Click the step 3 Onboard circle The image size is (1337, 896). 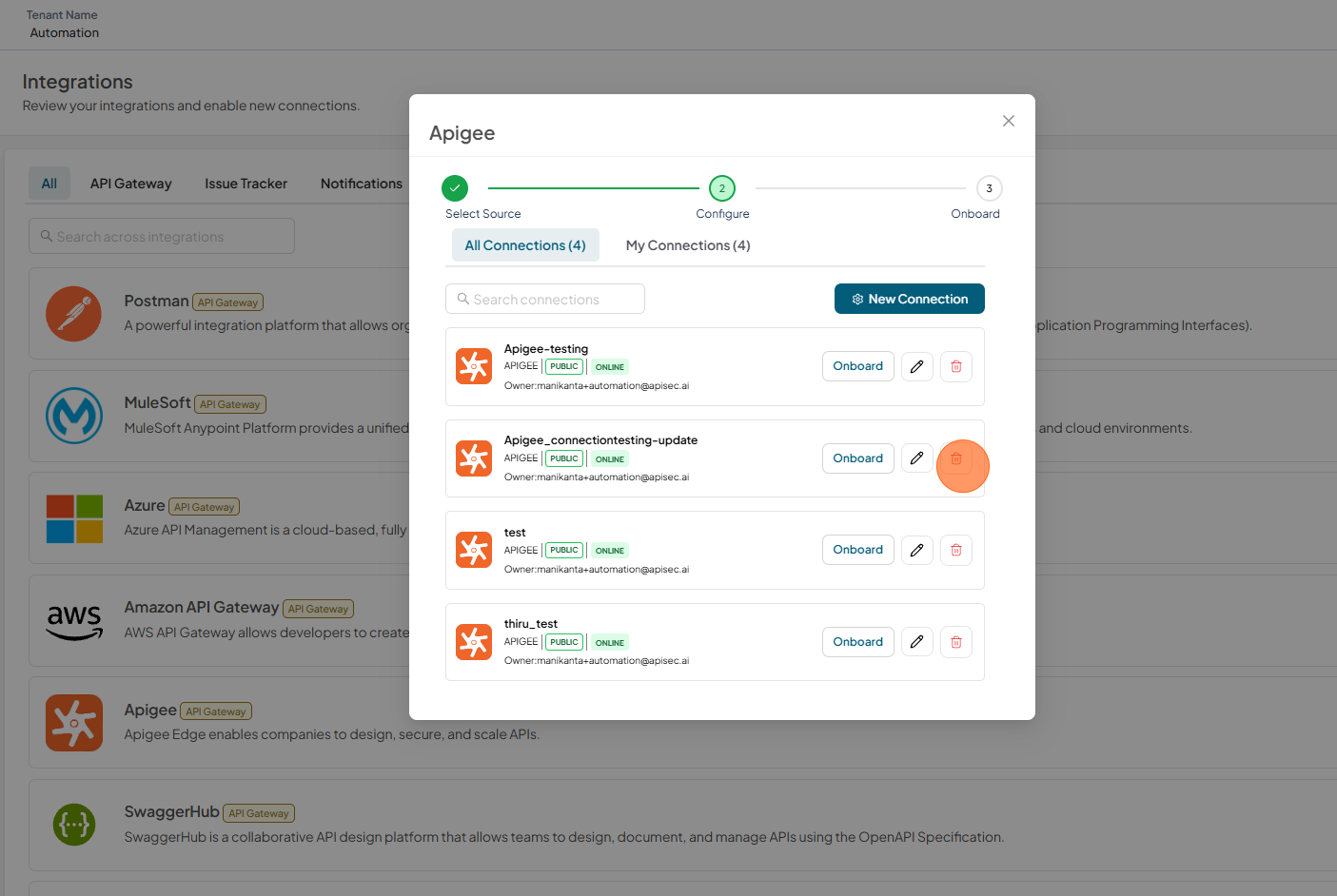coord(990,188)
